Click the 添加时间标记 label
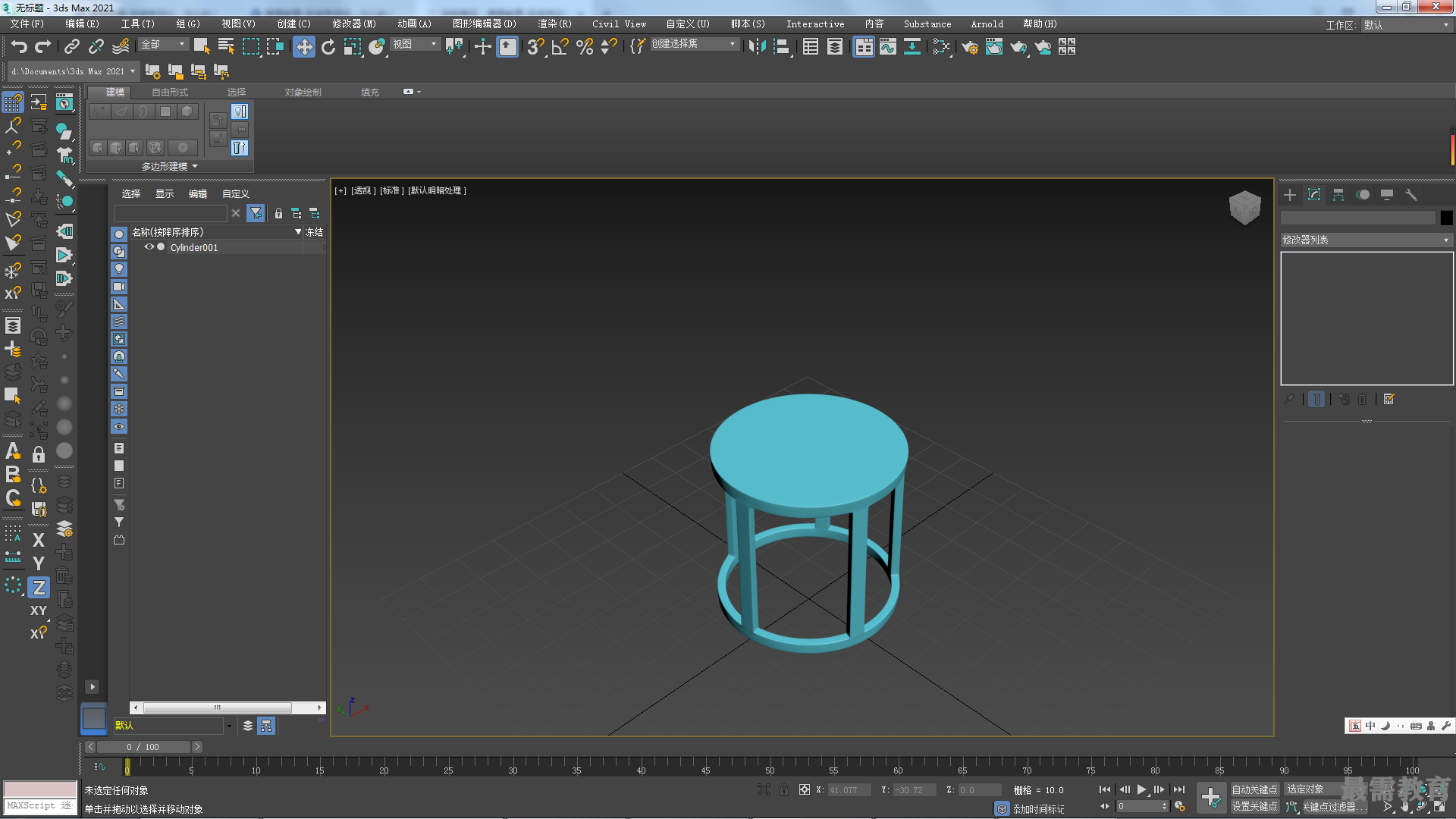The image size is (1456, 819). [x=1038, y=809]
